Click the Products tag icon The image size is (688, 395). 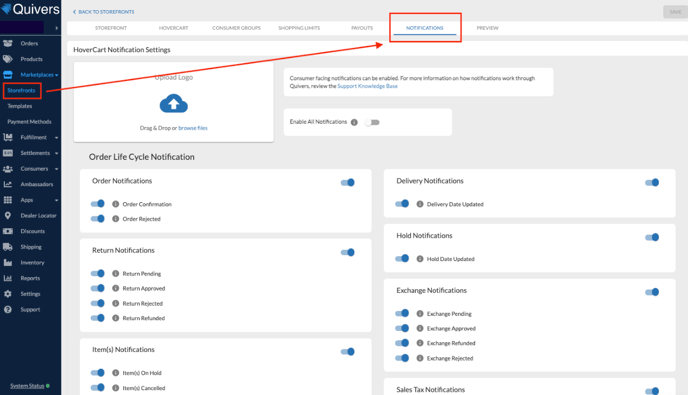tap(8, 59)
